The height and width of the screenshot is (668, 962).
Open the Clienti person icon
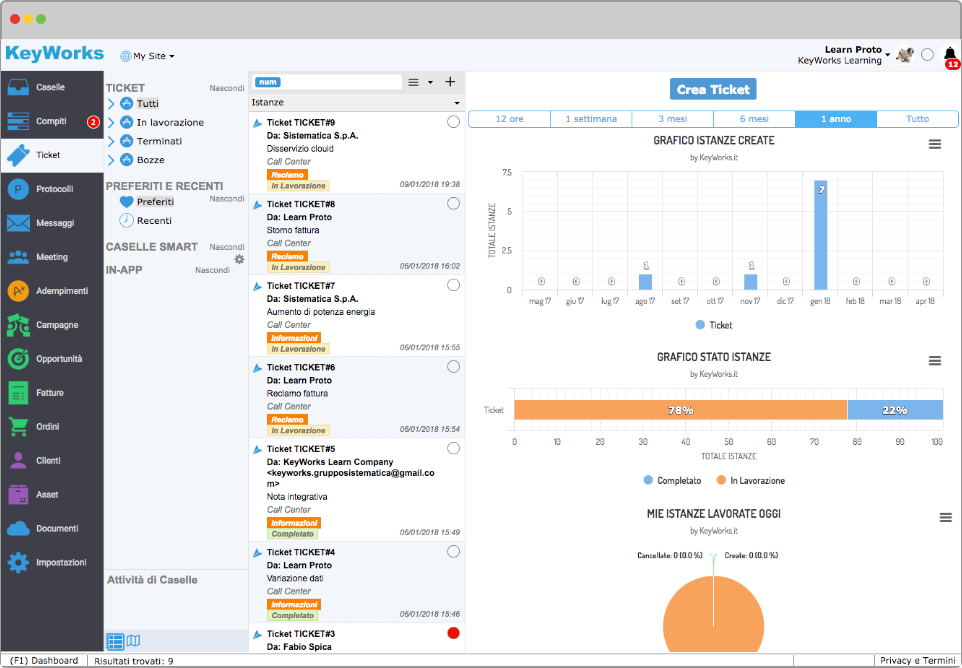click(x=18, y=461)
